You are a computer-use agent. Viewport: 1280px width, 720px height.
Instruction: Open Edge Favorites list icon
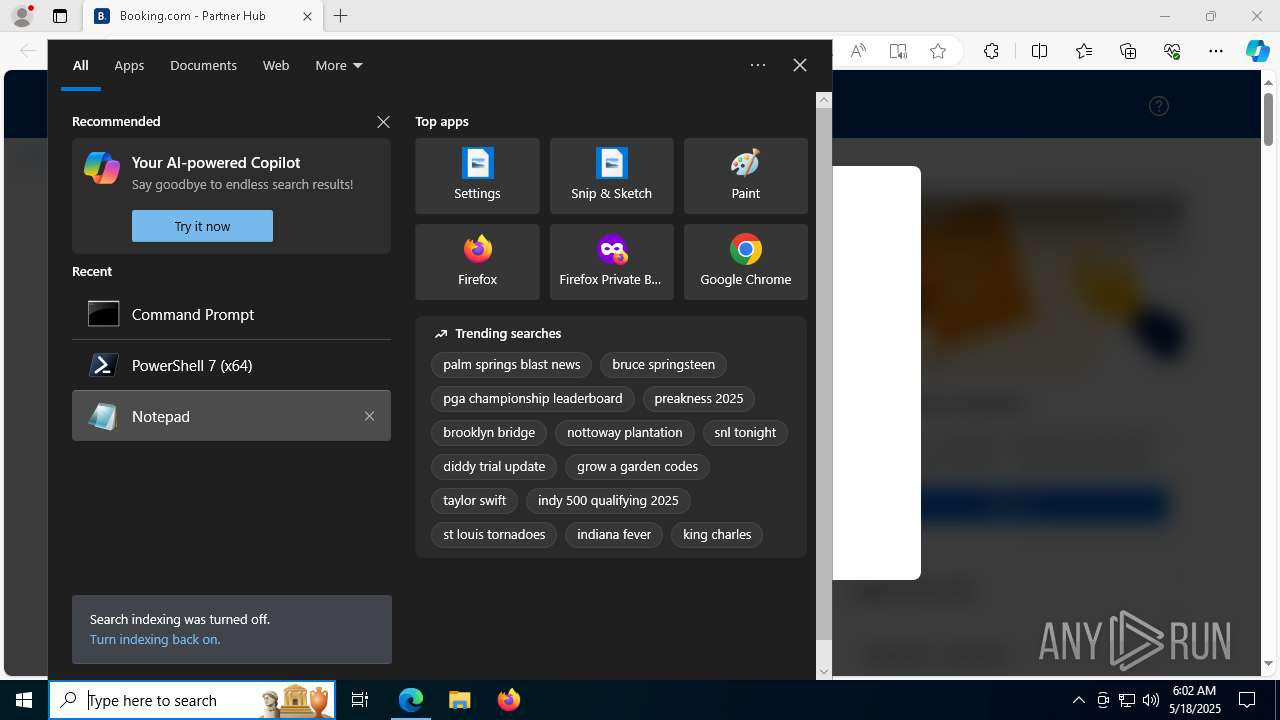tap(1084, 51)
